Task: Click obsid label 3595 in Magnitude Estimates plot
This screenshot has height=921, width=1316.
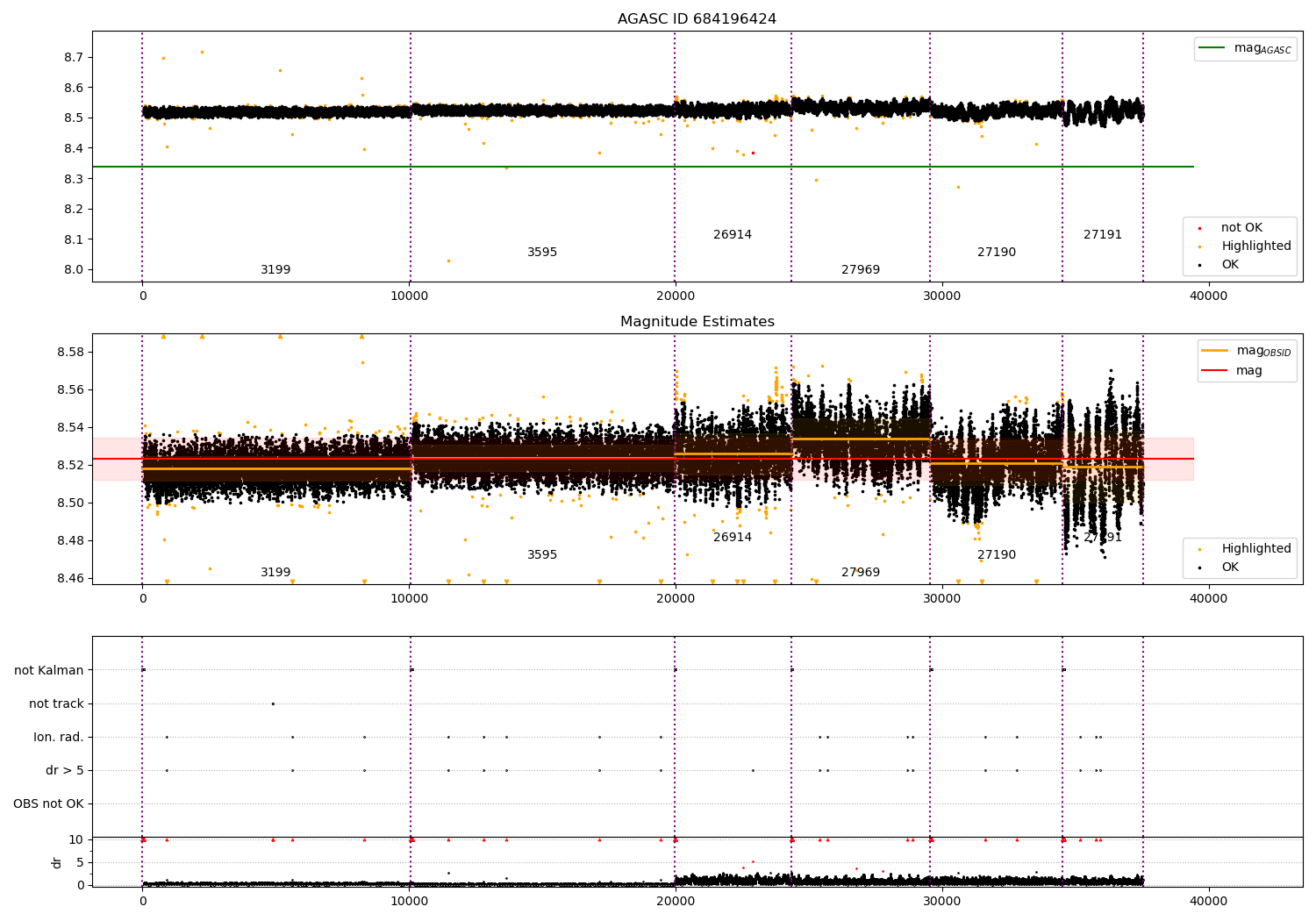Action: pyautogui.click(x=542, y=555)
